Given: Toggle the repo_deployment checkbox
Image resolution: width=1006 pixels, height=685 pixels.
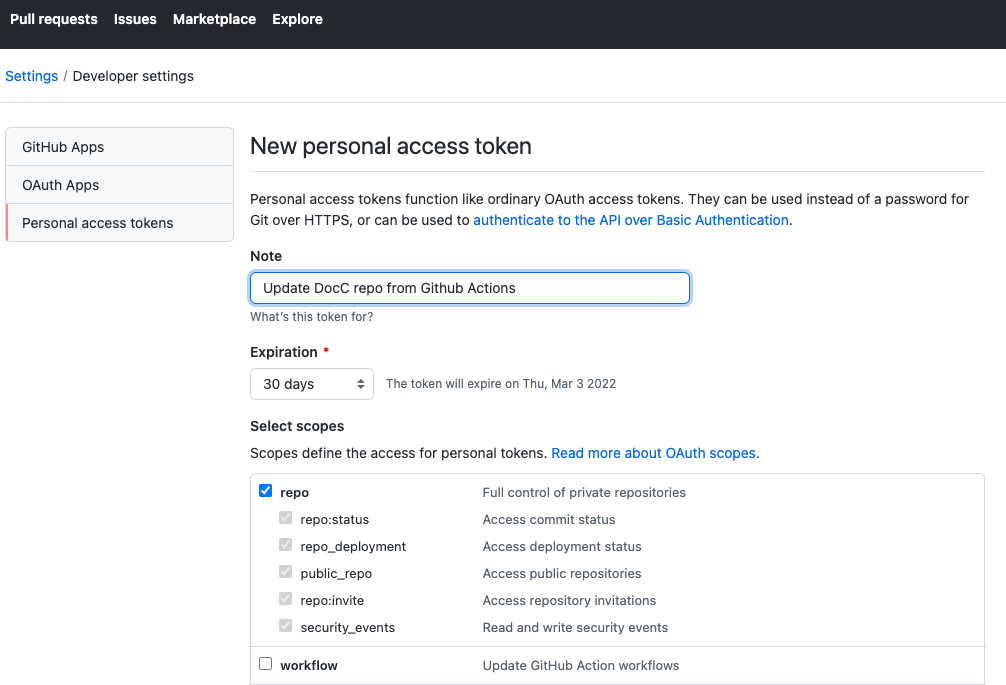Looking at the screenshot, I should click(x=286, y=545).
